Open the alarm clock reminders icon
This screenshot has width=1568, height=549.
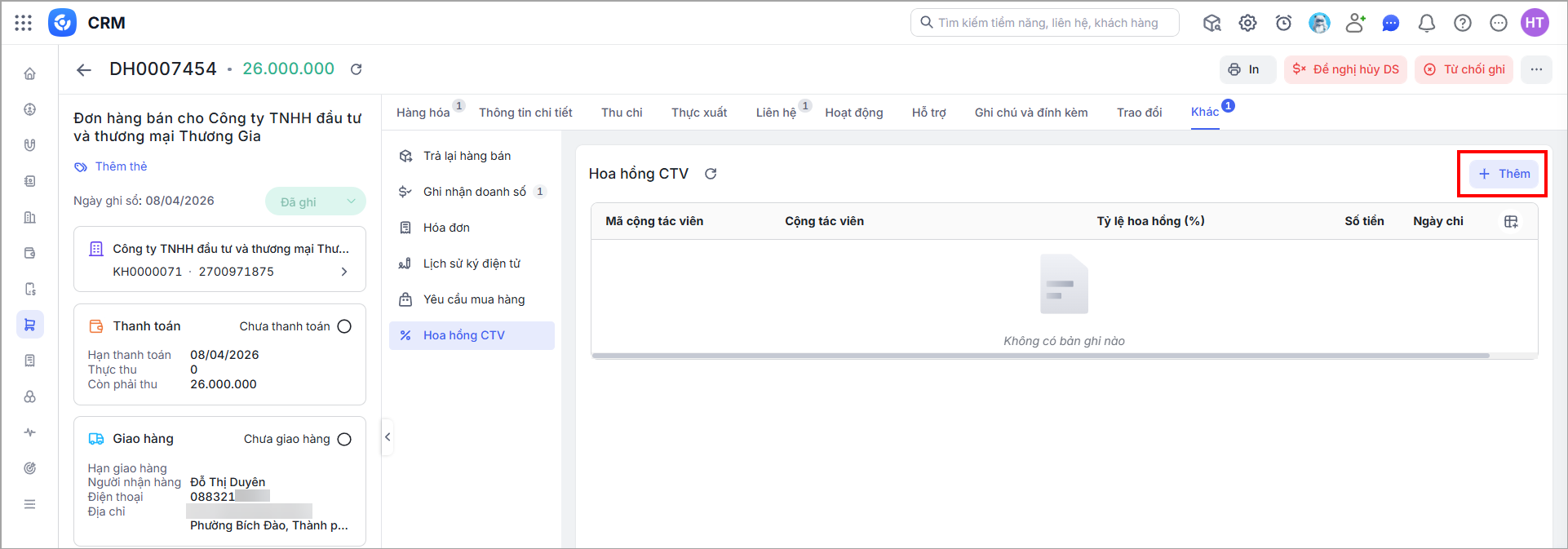[1283, 23]
